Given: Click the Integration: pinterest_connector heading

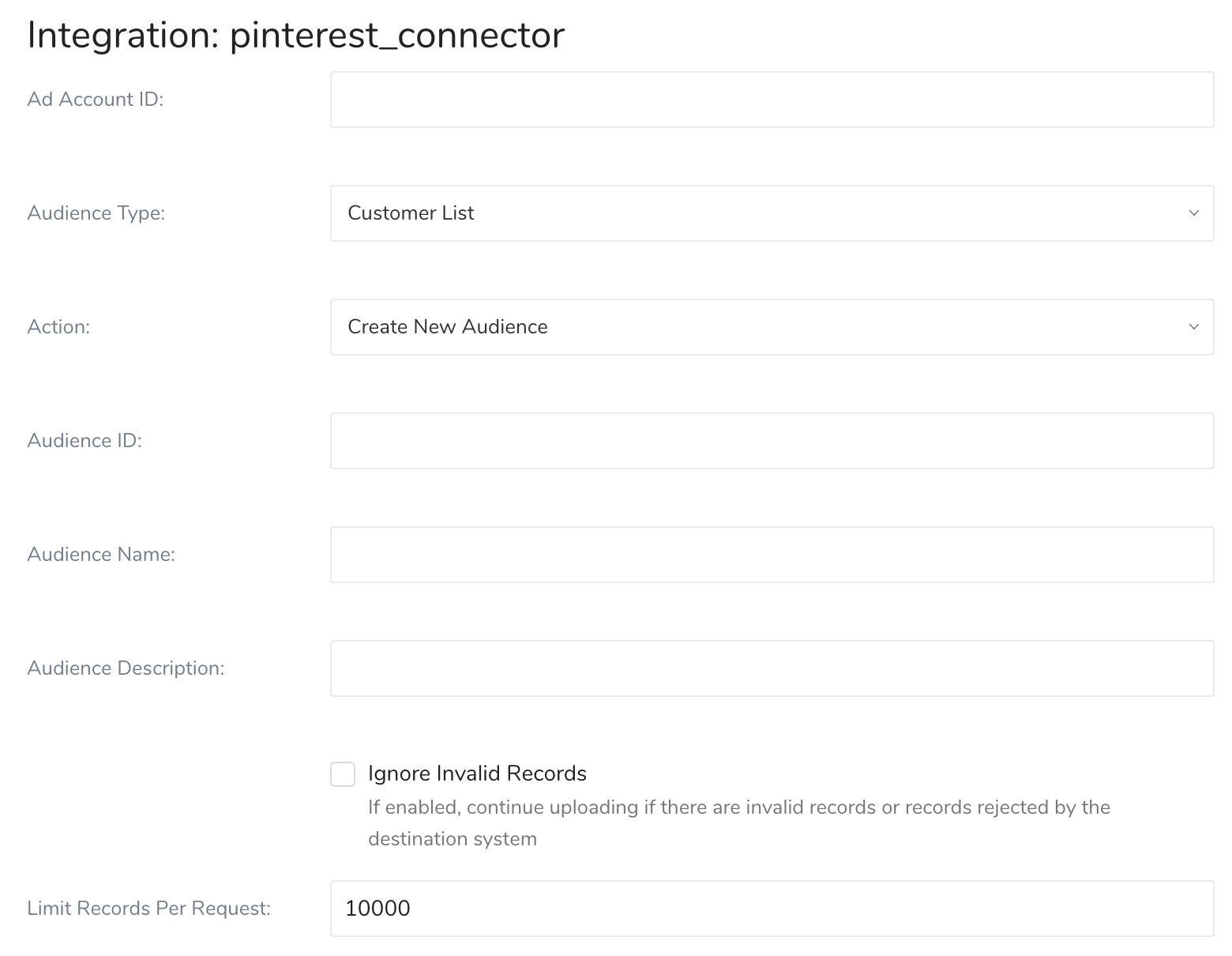Looking at the screenshot, I should [x=296, y=35].
